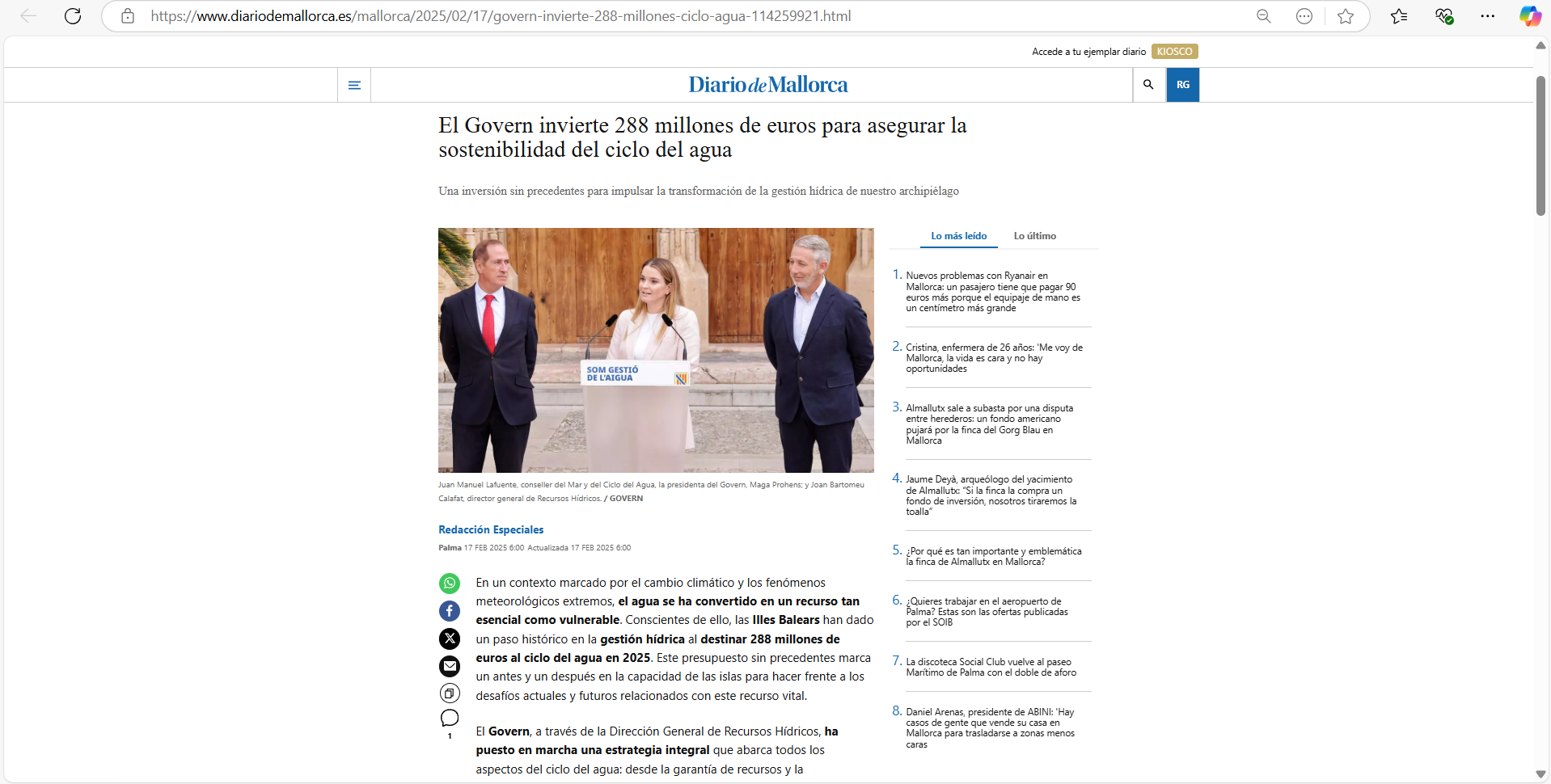Open the hamburger navigation menu
The width and height of the screenshot is (1551, 784).
point(354,85)
